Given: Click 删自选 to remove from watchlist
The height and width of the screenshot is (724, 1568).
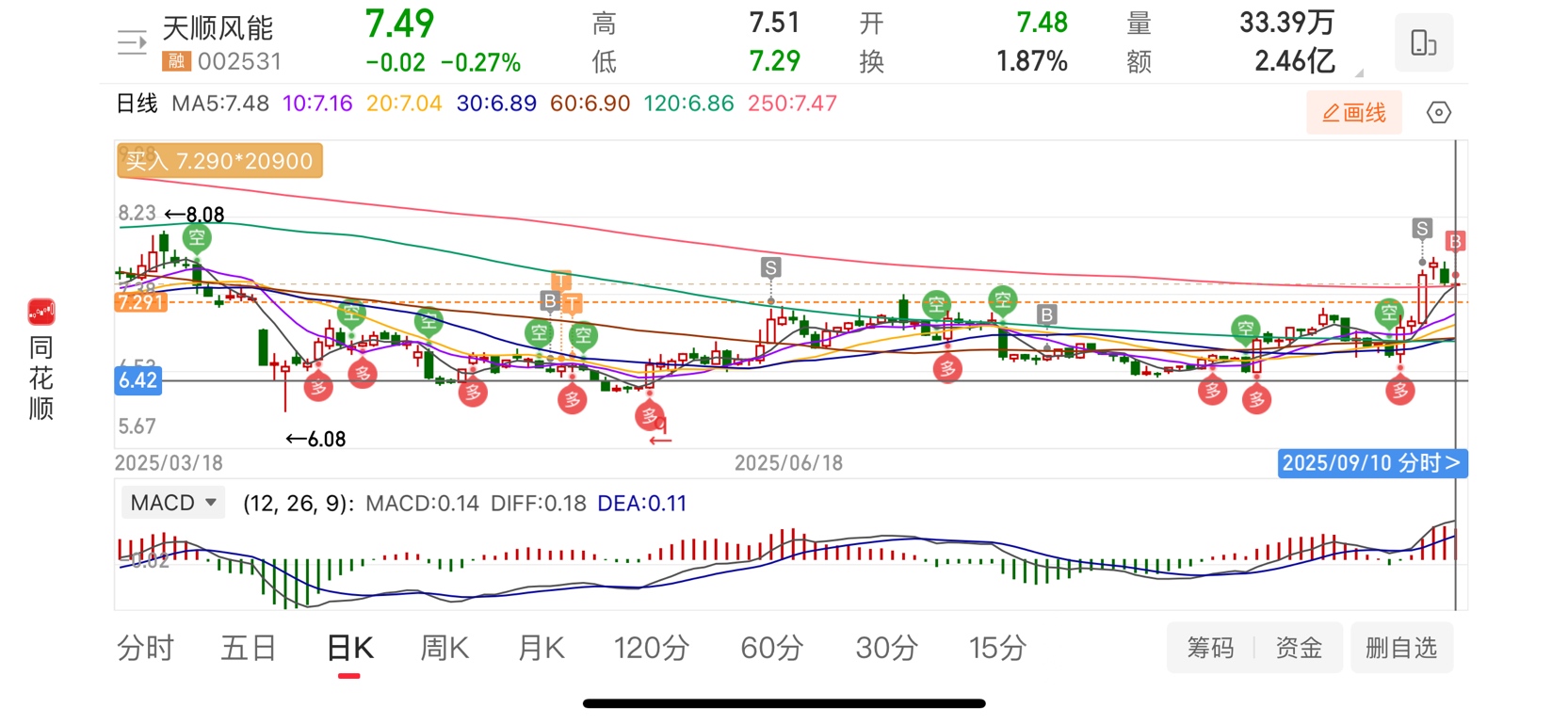Looking at the screenshot, I should pyautogui.click(x=1401, y=648).
